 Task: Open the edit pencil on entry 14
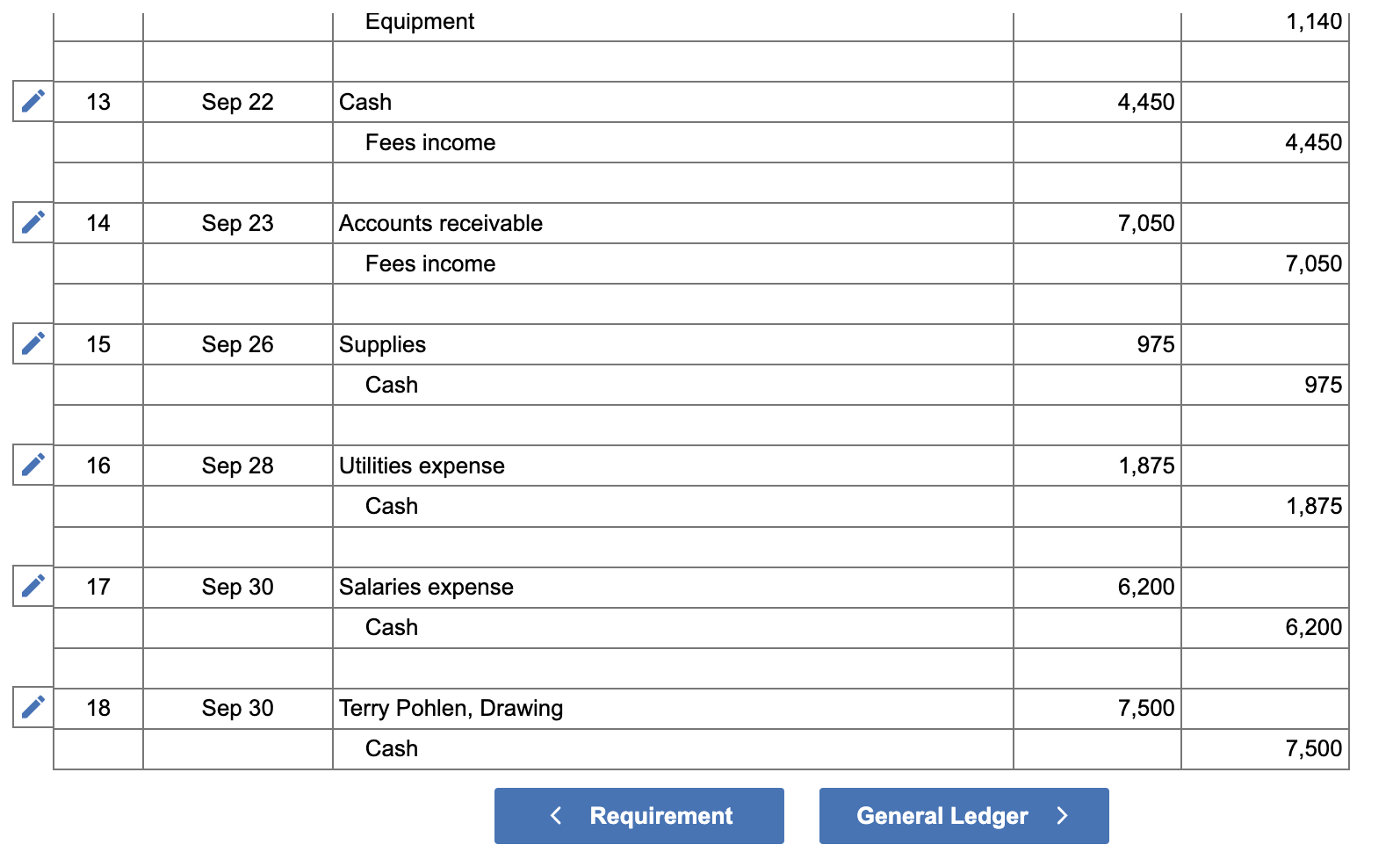click(32, 223)
